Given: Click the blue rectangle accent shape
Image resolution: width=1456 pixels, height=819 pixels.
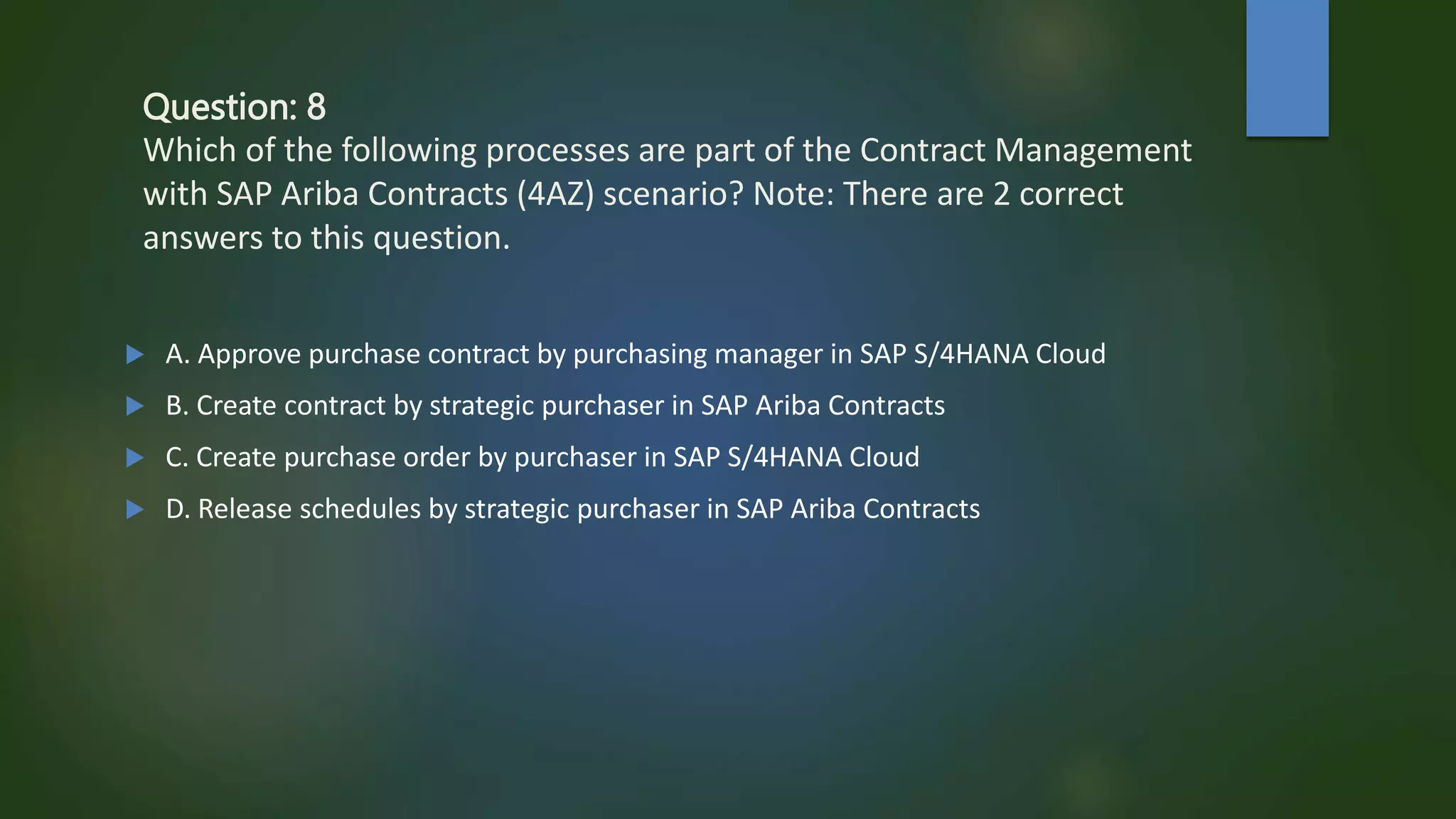Looking at the screenshot, I should click(1287, 68).
